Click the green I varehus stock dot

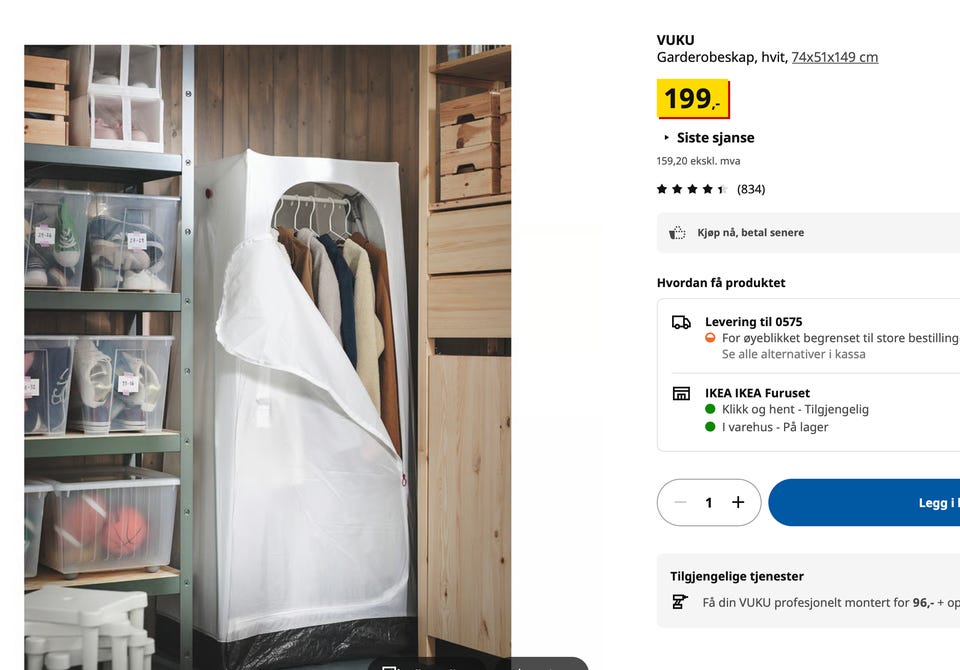pyautogui.click(x=710, y=427)
